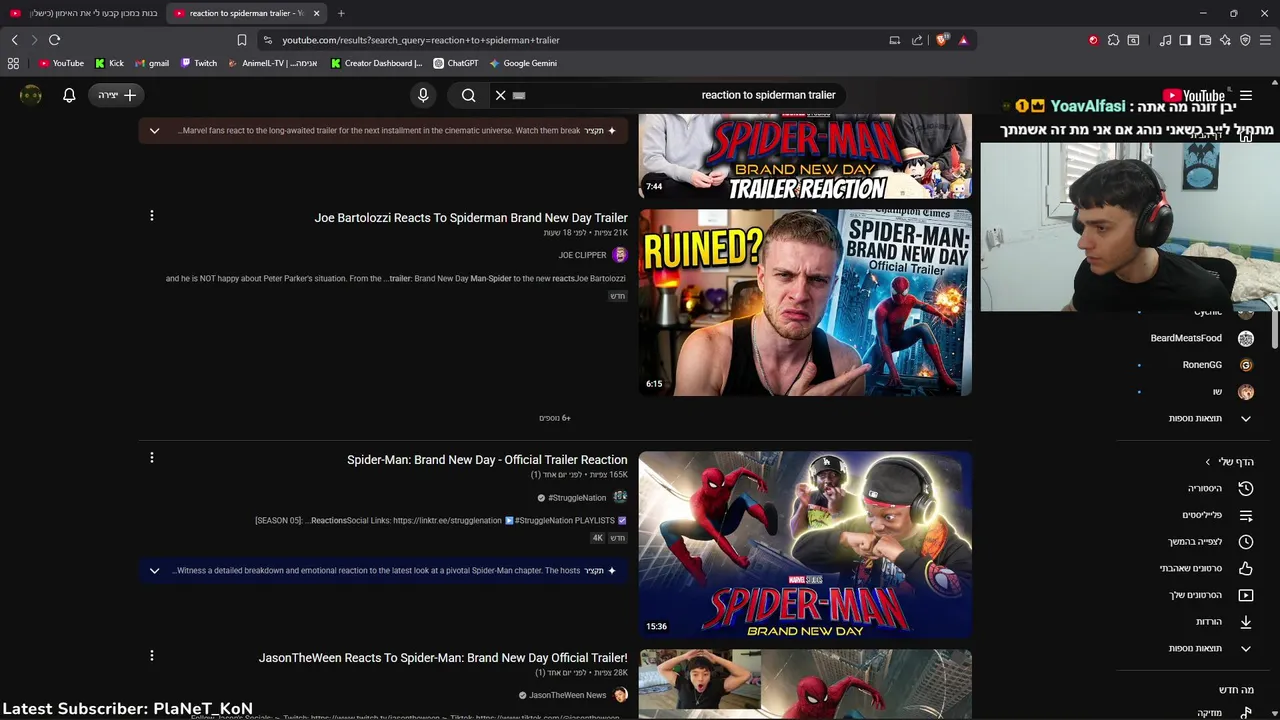Open the Twitch bookmark
The width and height of the screenshot is (1280, 720).
pyautogui.click(x=199, y=63)
